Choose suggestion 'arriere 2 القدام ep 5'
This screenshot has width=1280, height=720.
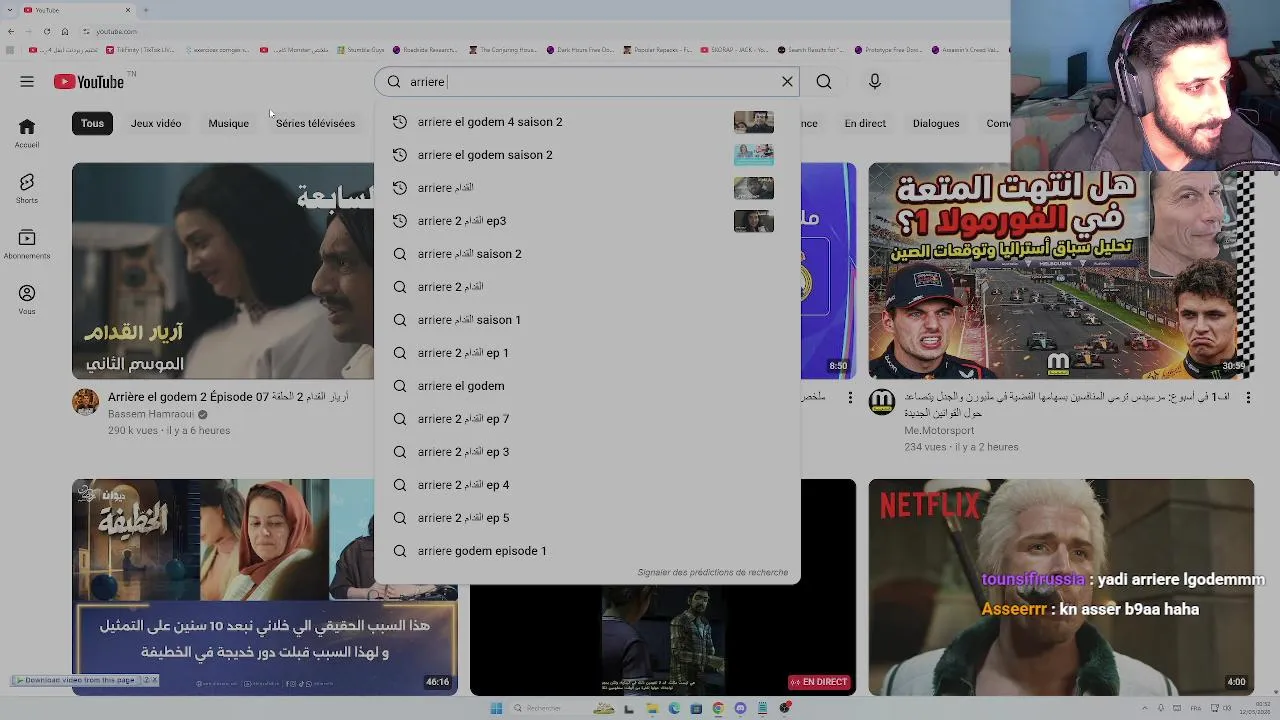tap(587, 518)
